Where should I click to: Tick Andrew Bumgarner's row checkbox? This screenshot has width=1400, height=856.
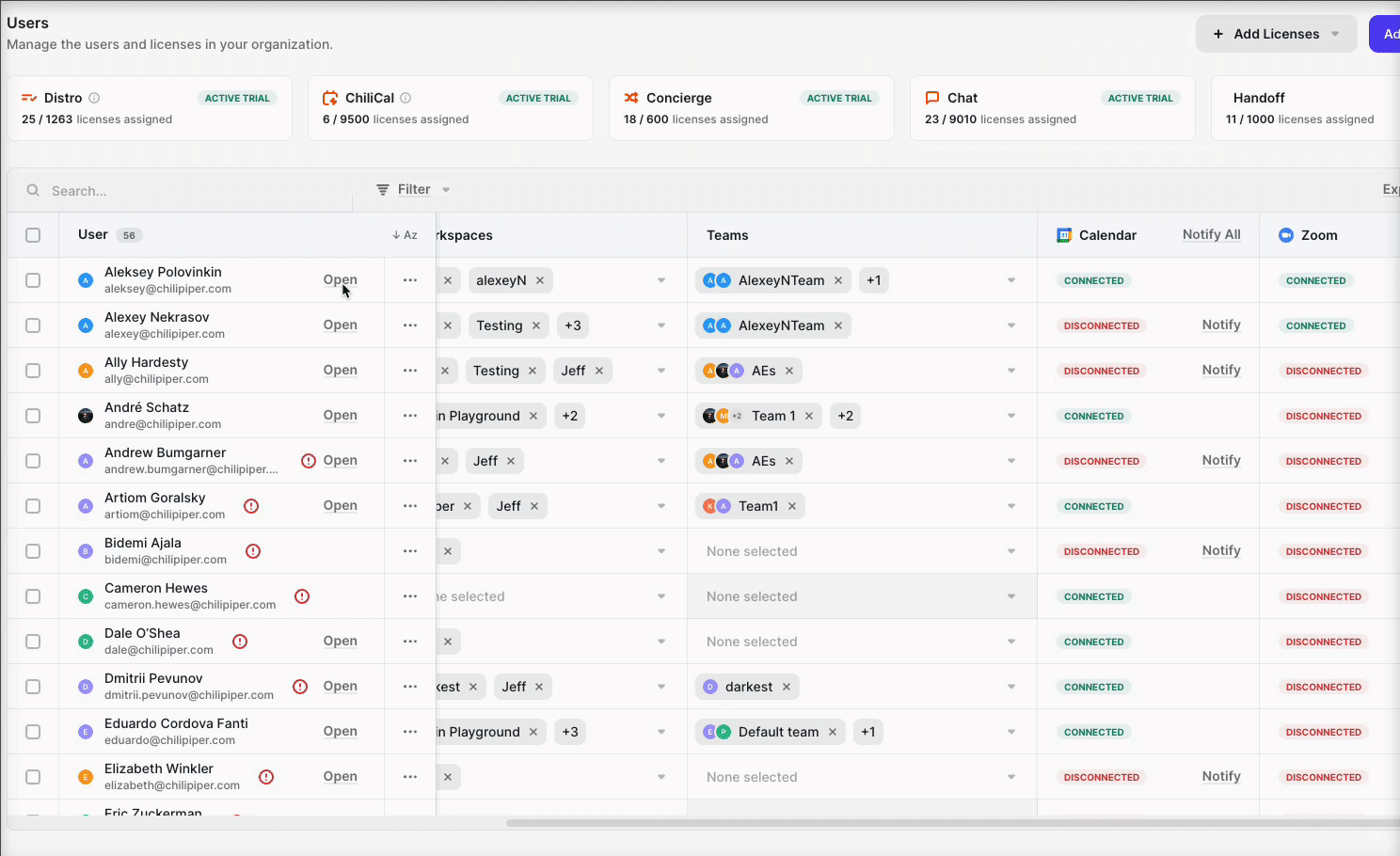tap(33, 461)
